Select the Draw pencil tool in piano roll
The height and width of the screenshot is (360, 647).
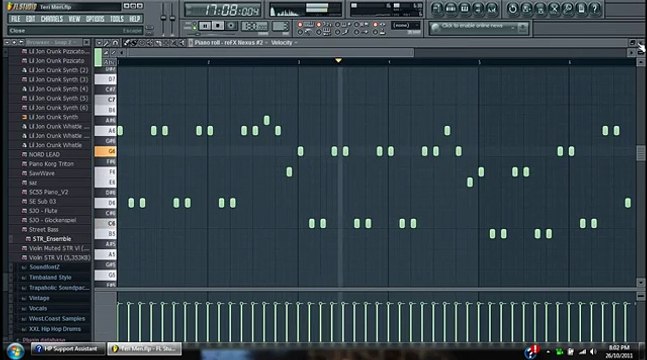126,43
